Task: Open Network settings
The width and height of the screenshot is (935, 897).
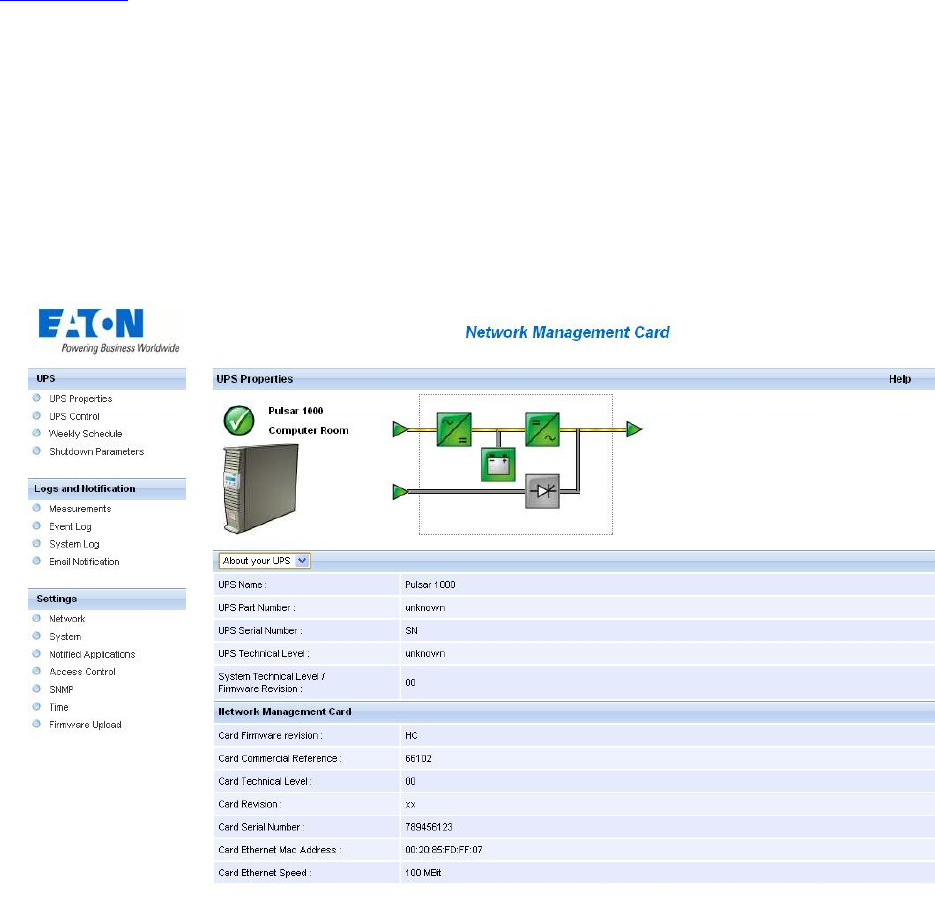Action: coord(67,619)
